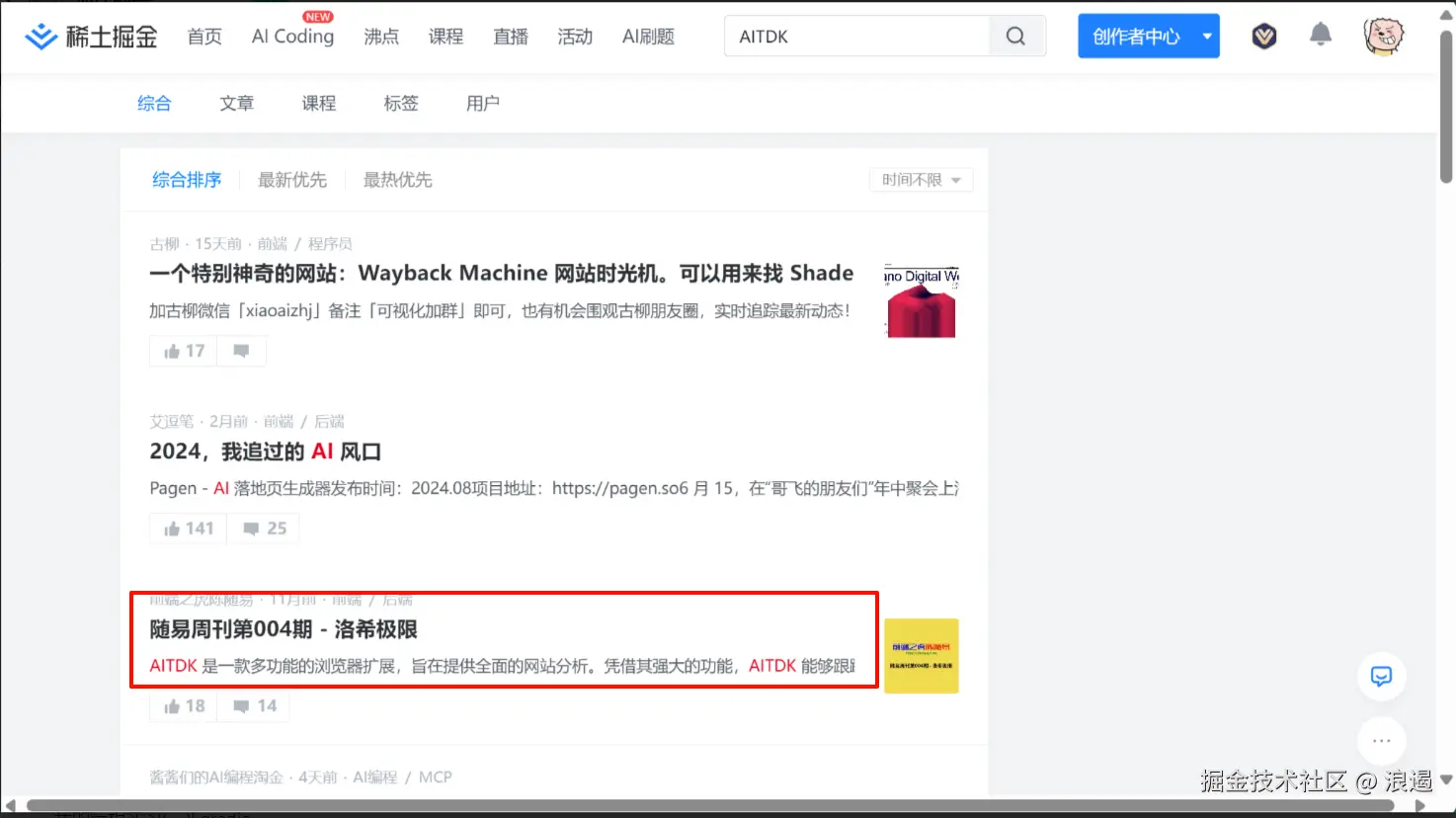Select the 标签 search category tab
Screen dimensions: 1456x818
click(401, 103)
